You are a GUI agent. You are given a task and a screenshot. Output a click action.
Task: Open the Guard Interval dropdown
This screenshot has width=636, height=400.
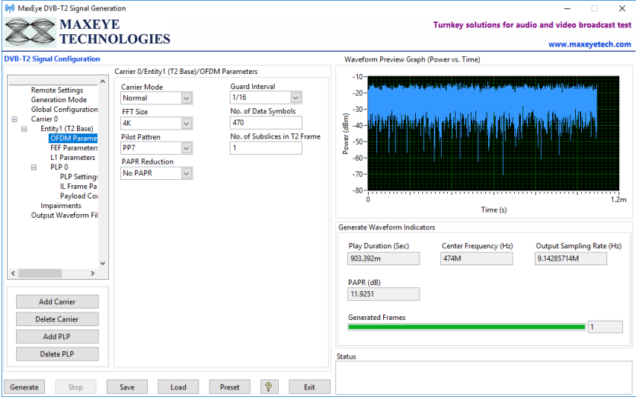[x=296, y=97]
